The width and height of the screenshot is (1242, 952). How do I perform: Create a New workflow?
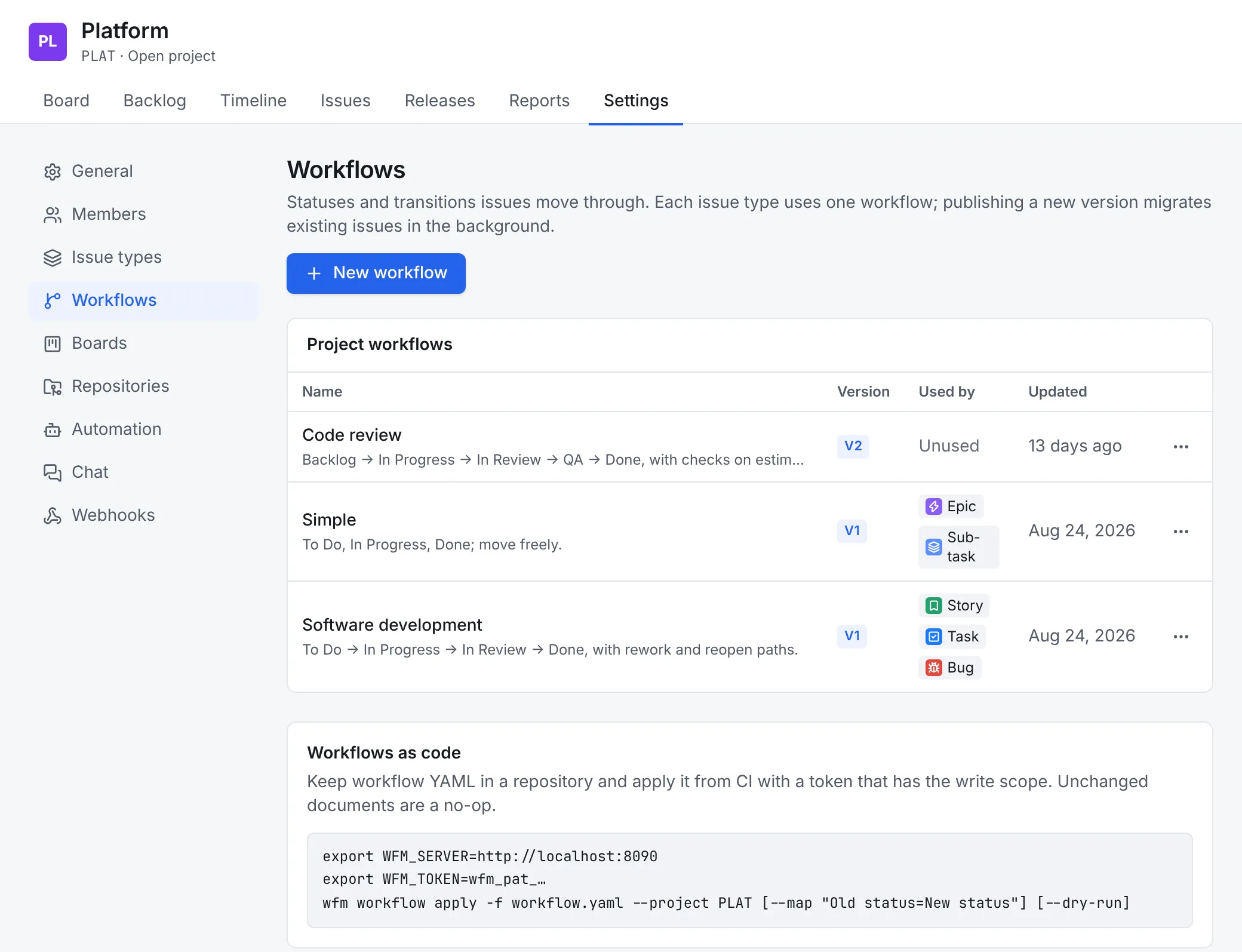click(x=376, y=274)
